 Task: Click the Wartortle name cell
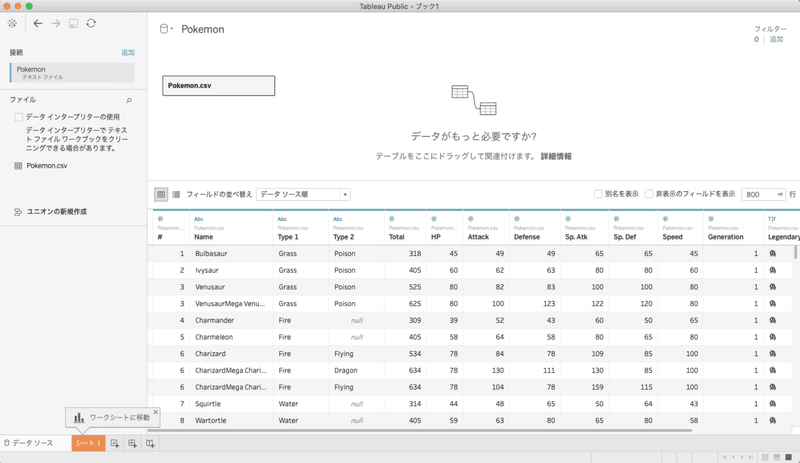click(x=231, y=421)
